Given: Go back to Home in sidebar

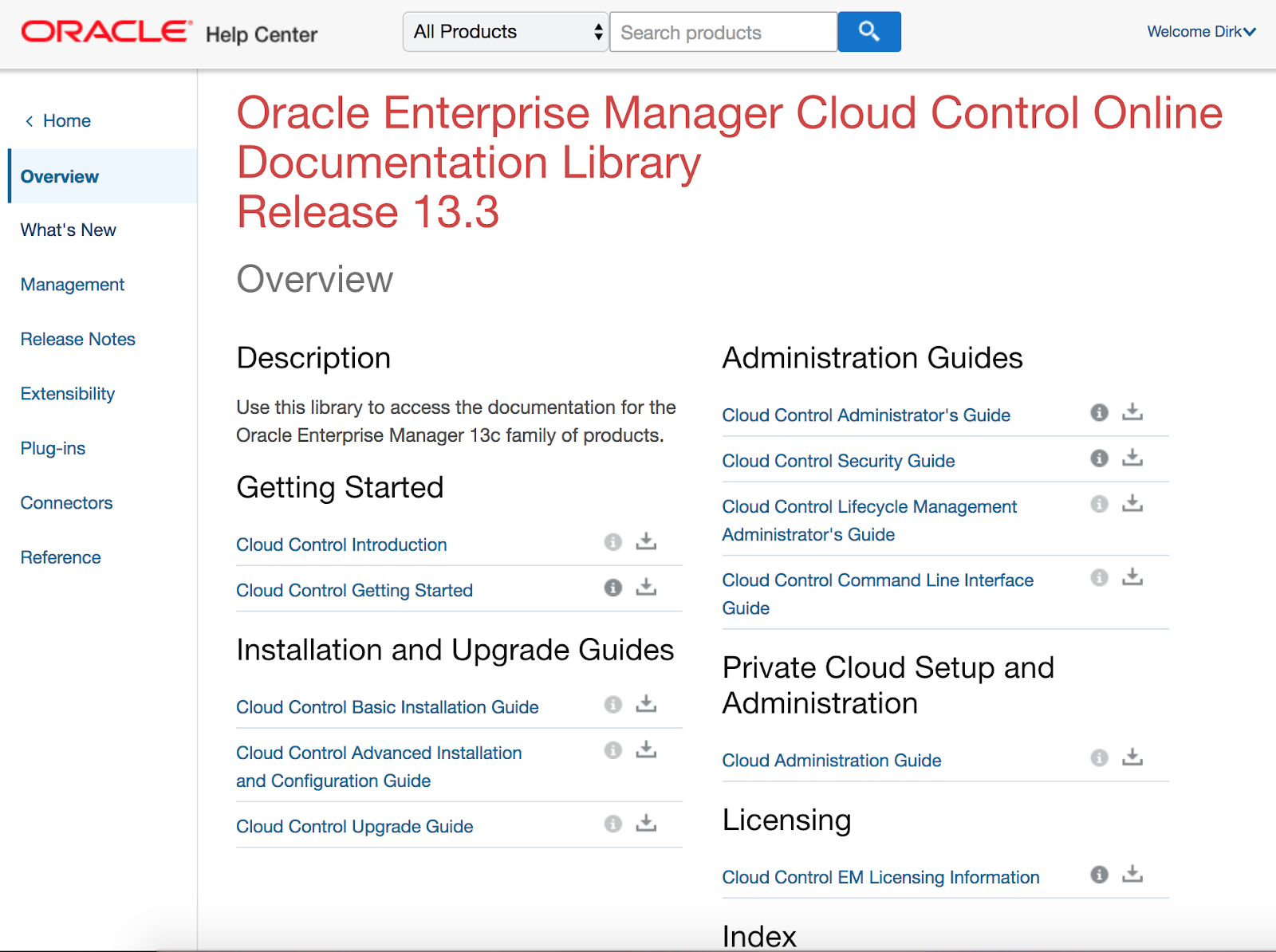Looking at the screenshot, I should [x=57, y=121].
